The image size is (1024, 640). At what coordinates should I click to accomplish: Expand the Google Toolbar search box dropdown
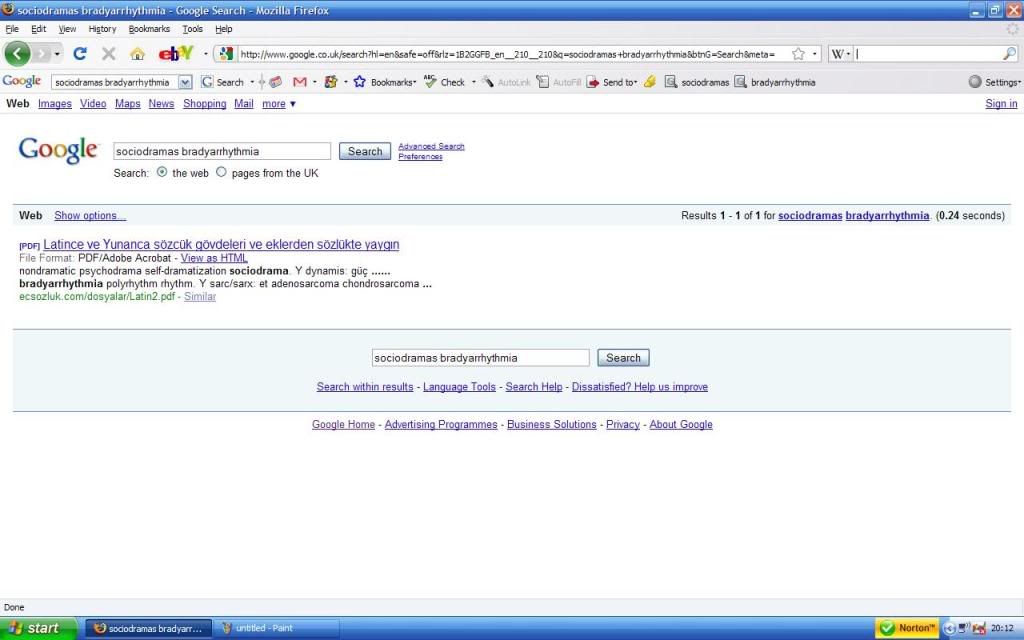coord(185,82)
